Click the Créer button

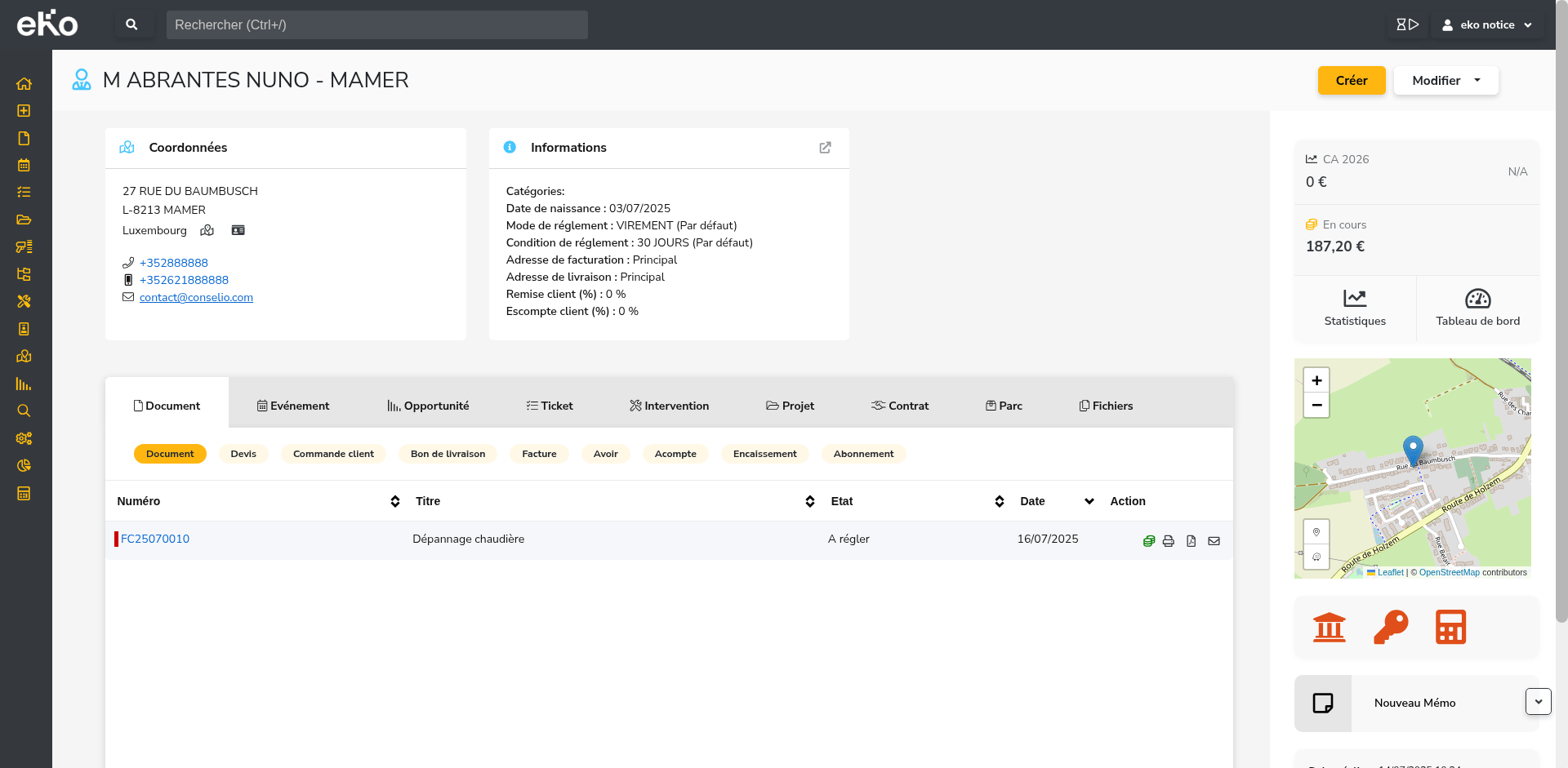click(x=1351, y=80)
